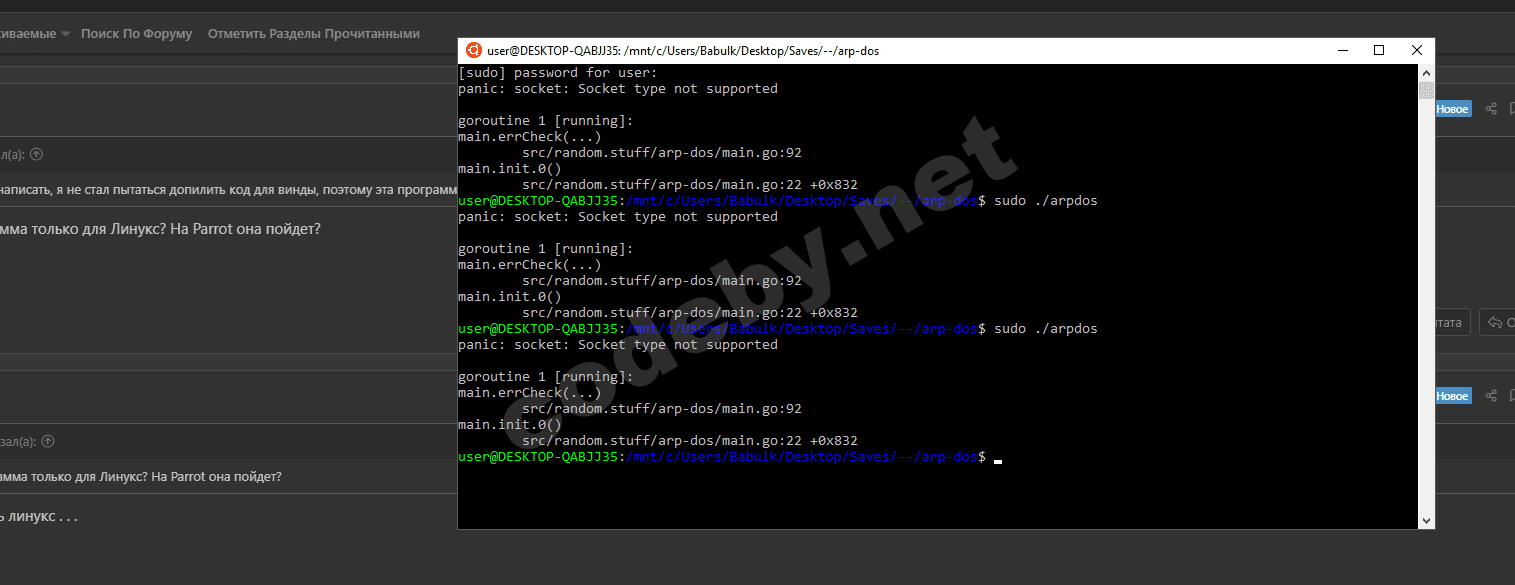This screenshot has width=1515, height=585.
Task: Share the lower forum post
Action: pos(1491,396)
